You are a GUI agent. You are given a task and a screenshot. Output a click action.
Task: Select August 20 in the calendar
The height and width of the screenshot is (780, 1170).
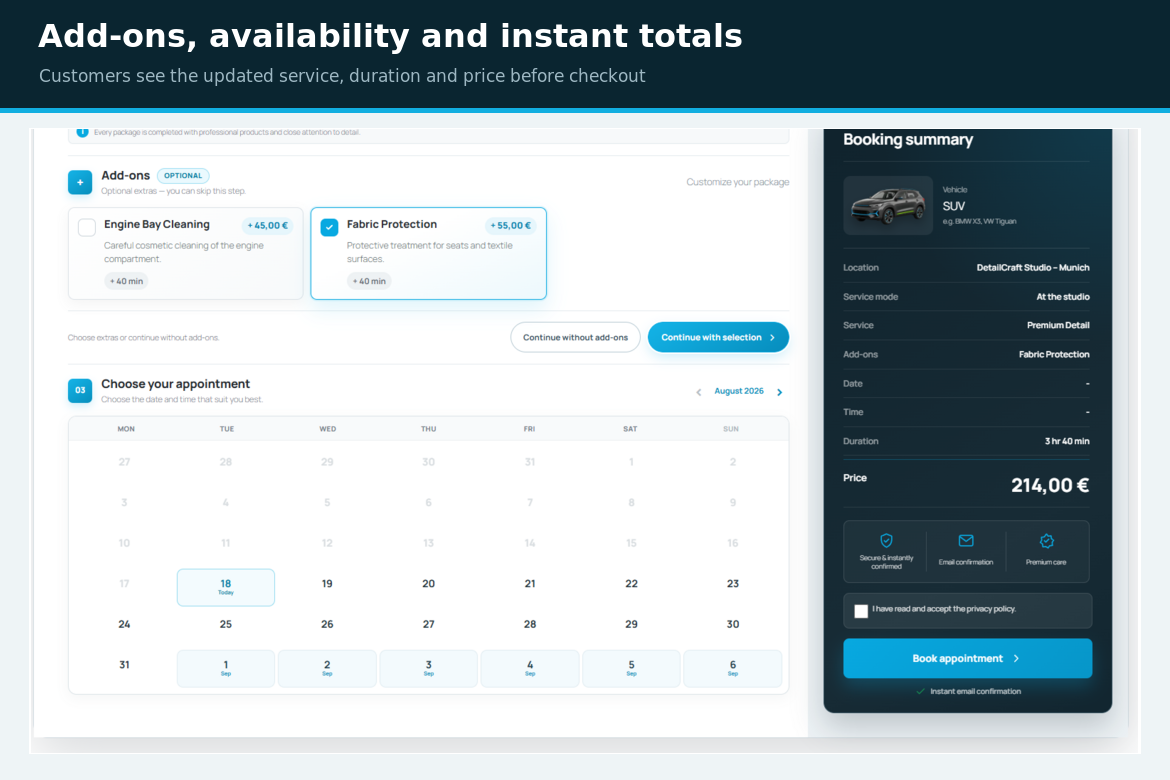(x=428, y=584)
